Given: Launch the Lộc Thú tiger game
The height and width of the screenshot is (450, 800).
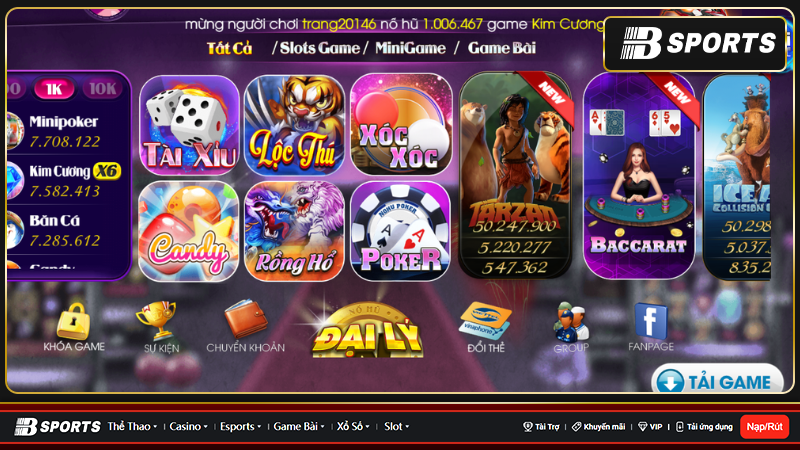Looking at the screenshot, I should tap(295, 125).
